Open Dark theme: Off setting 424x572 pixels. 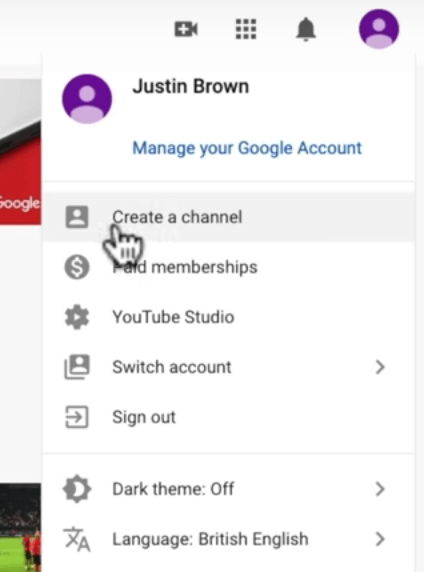[229, 489]
